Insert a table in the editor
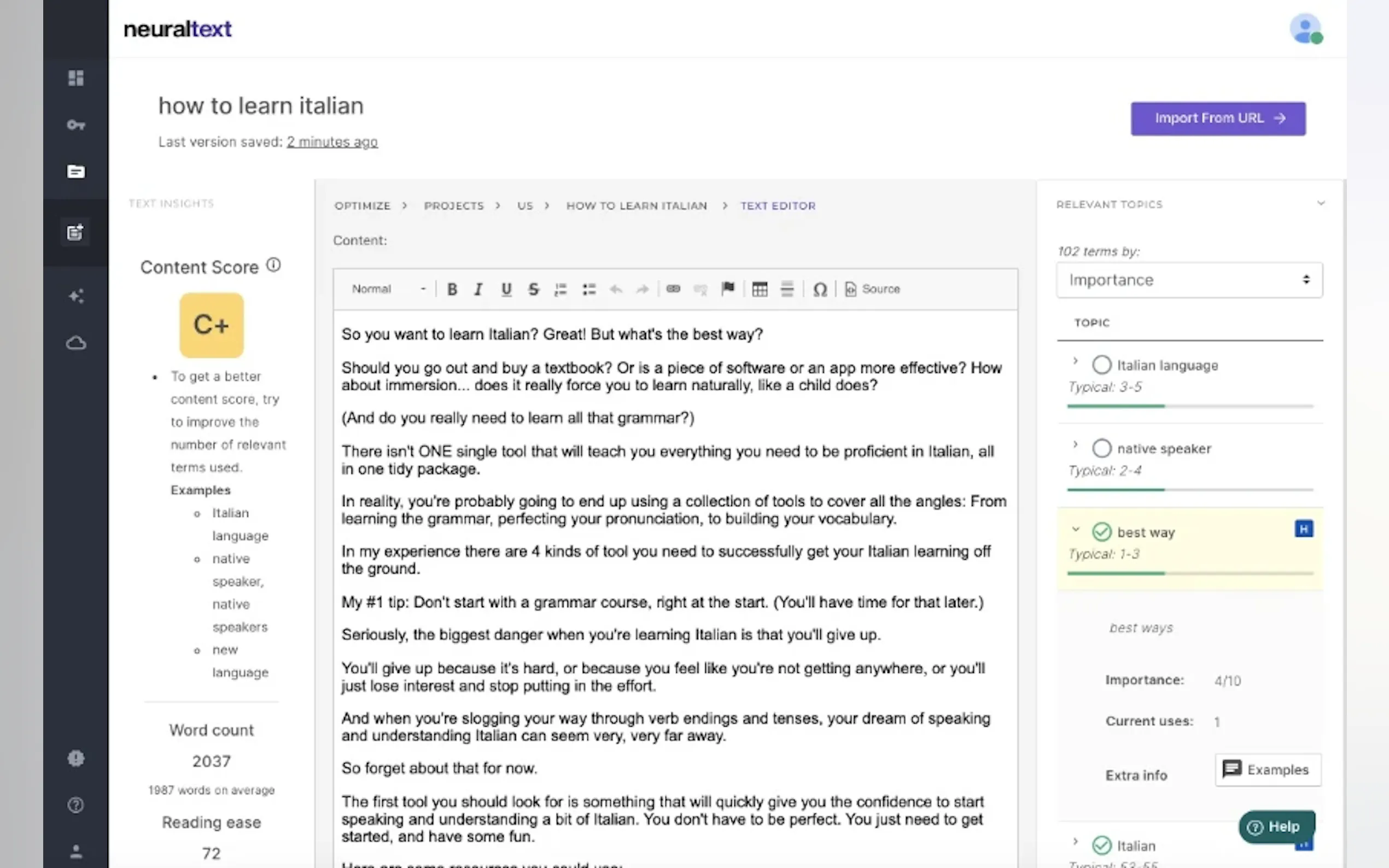1389x868 pixels. click(x=759, y=289)
